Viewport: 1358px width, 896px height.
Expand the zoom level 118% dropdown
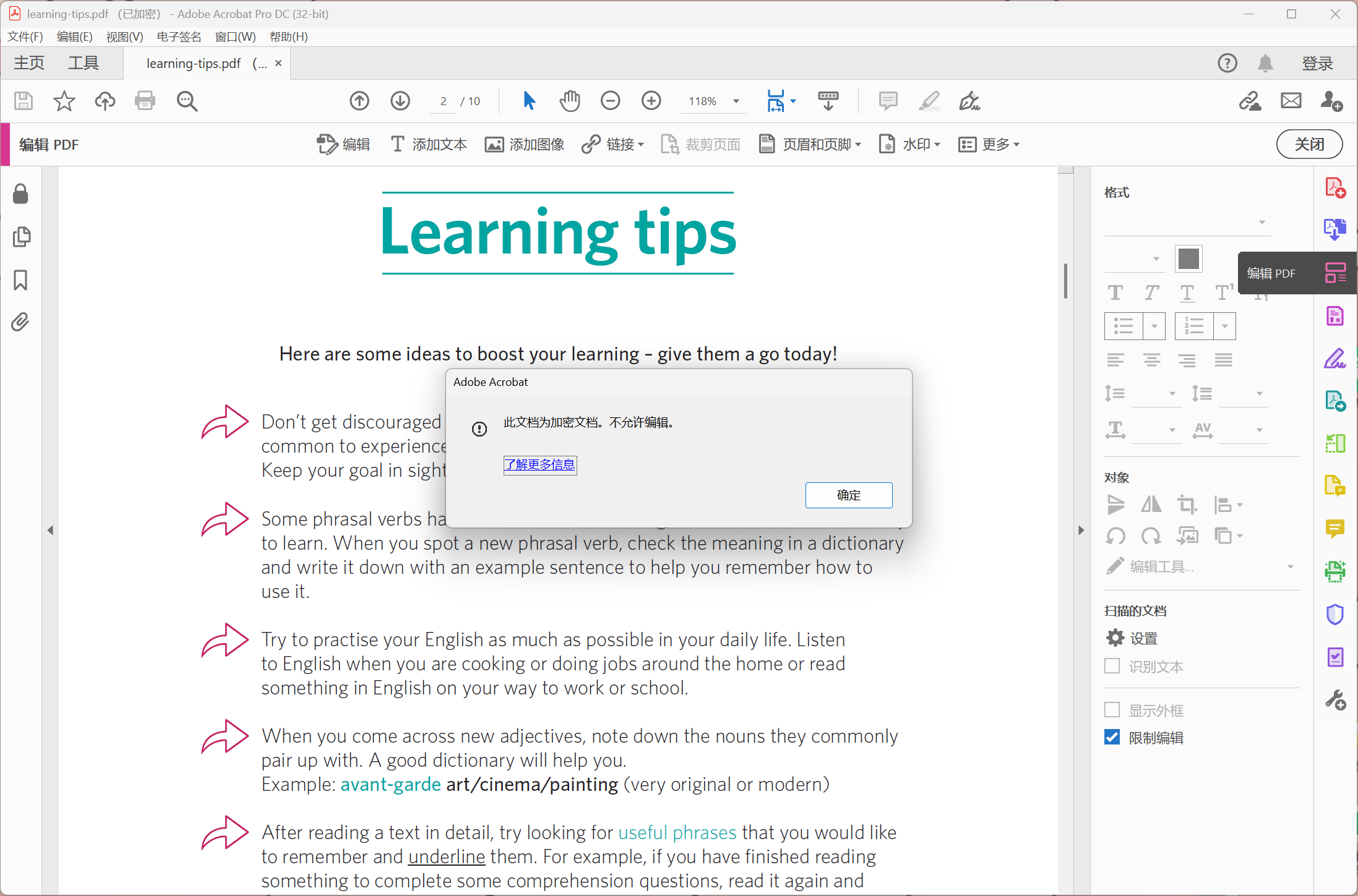pyautogui.click(x=736, y=101)
